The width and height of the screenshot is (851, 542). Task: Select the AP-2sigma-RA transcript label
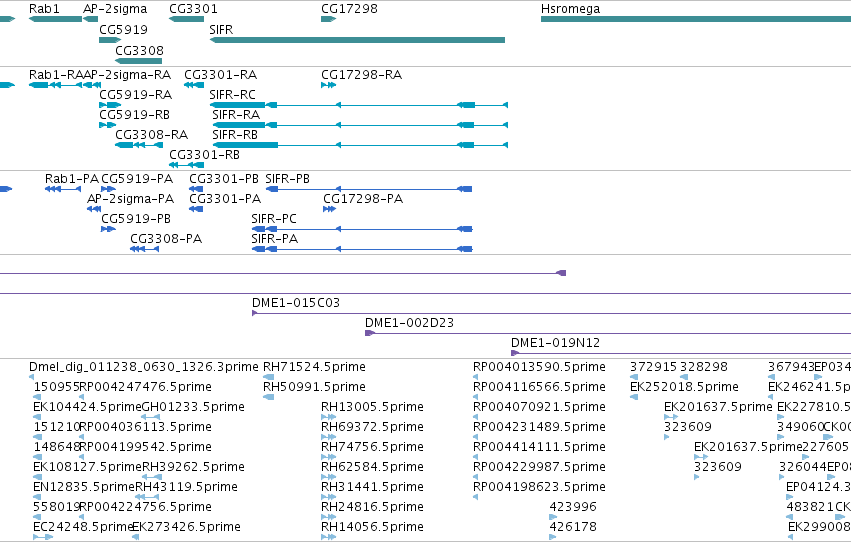tap(127, 75)
